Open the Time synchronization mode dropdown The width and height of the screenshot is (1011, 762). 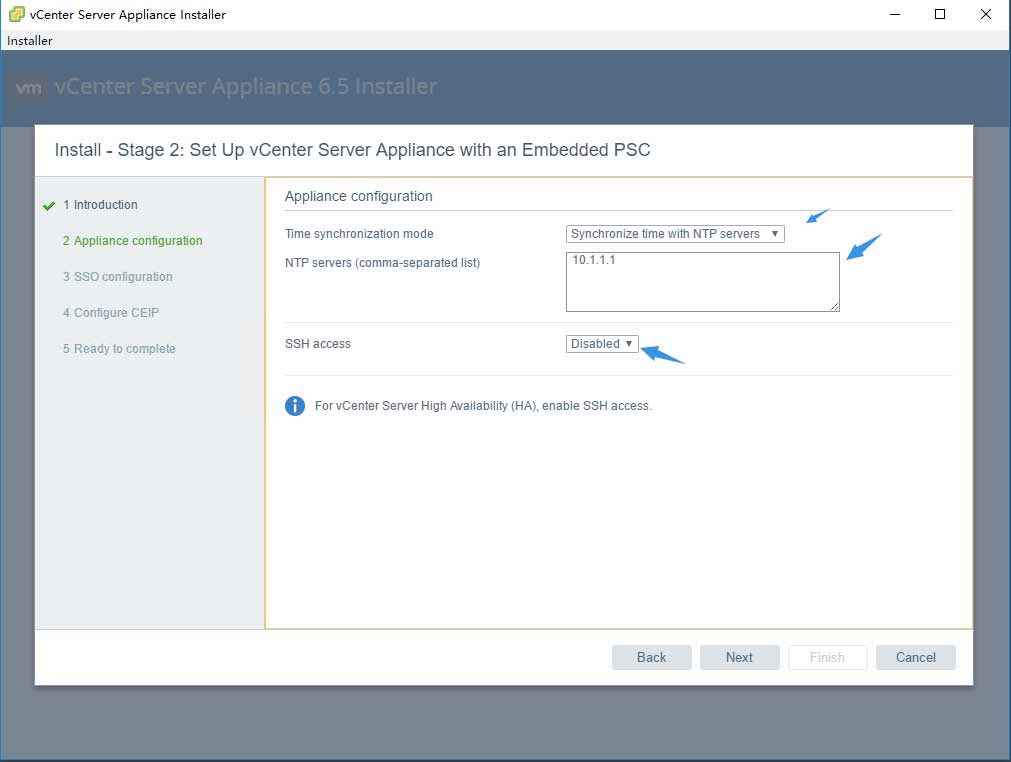point(675,234)
